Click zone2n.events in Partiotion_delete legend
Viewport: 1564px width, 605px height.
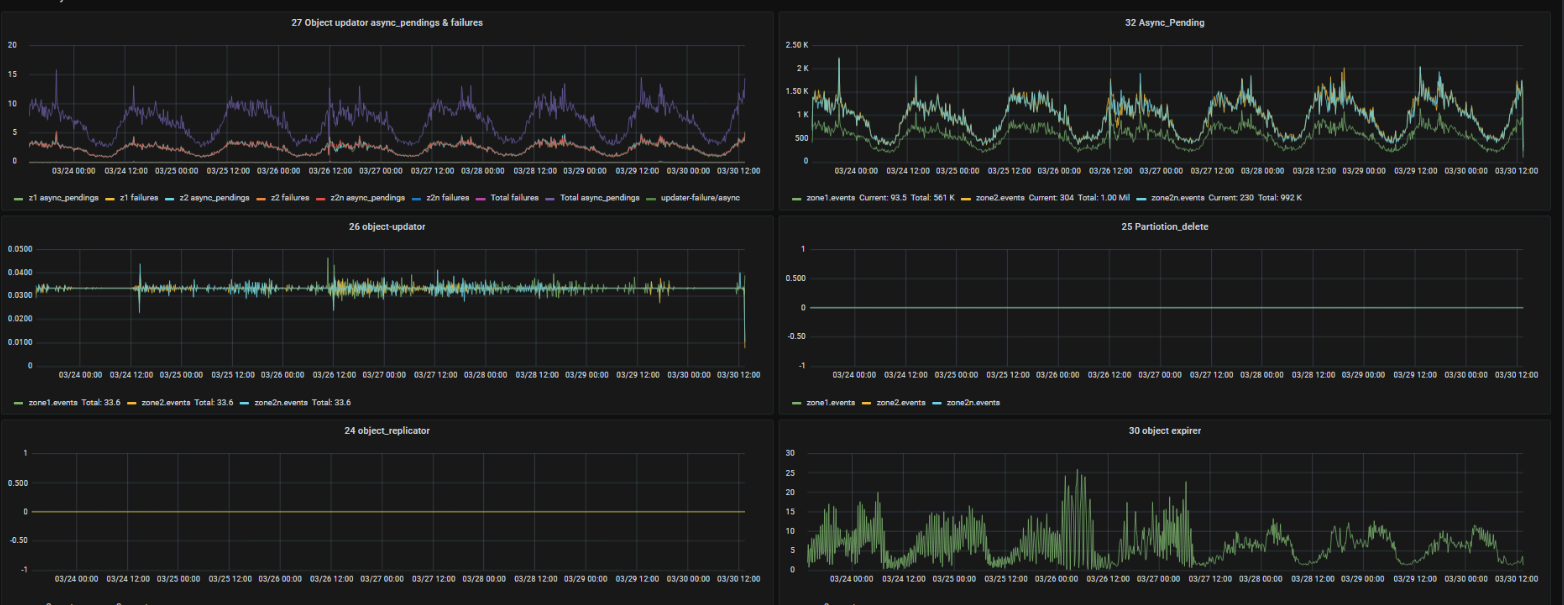[x=968, y=402]
